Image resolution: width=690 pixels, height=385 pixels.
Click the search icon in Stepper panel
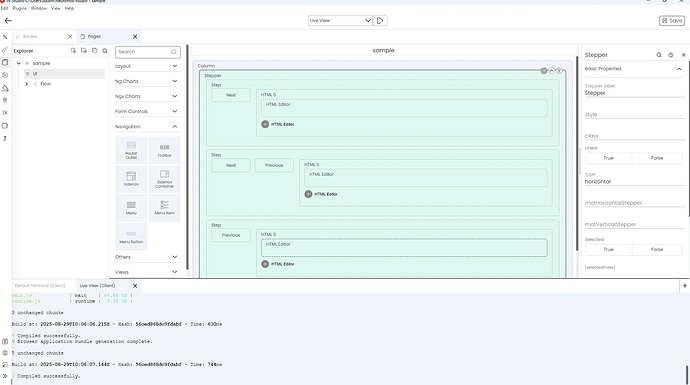[659, 55]
